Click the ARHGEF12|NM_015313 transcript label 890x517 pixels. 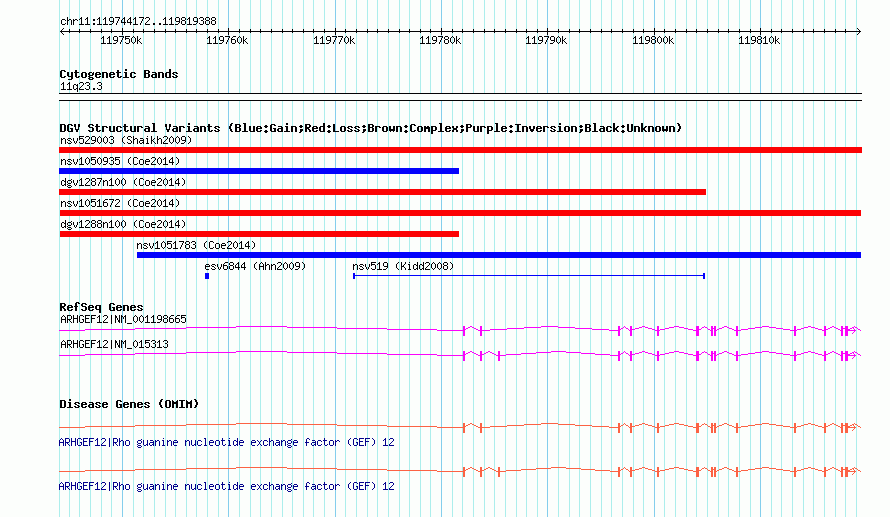click(114, 344)
